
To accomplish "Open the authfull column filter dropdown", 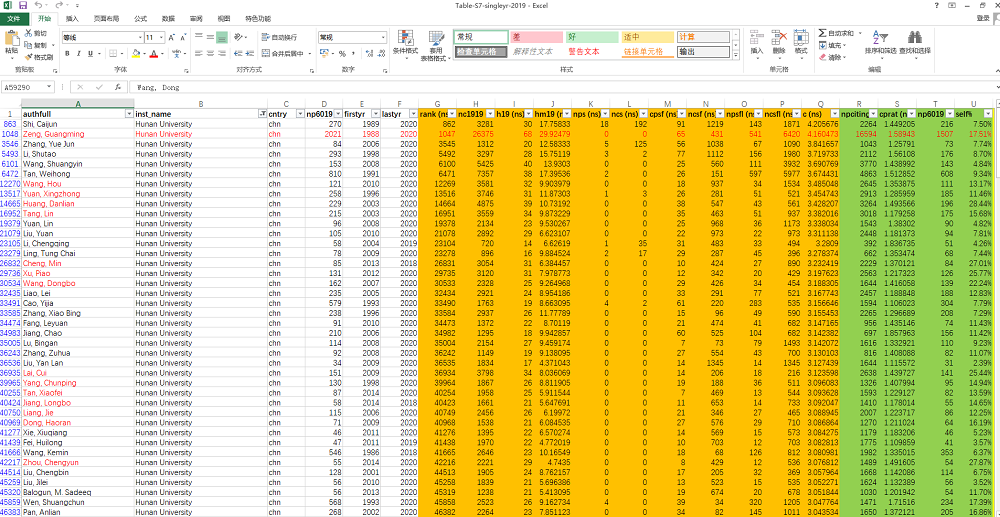I will (x=127, y=115).
